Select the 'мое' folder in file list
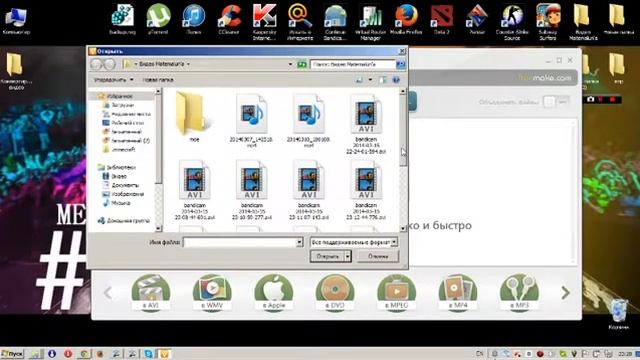 [x=194, y=117]
